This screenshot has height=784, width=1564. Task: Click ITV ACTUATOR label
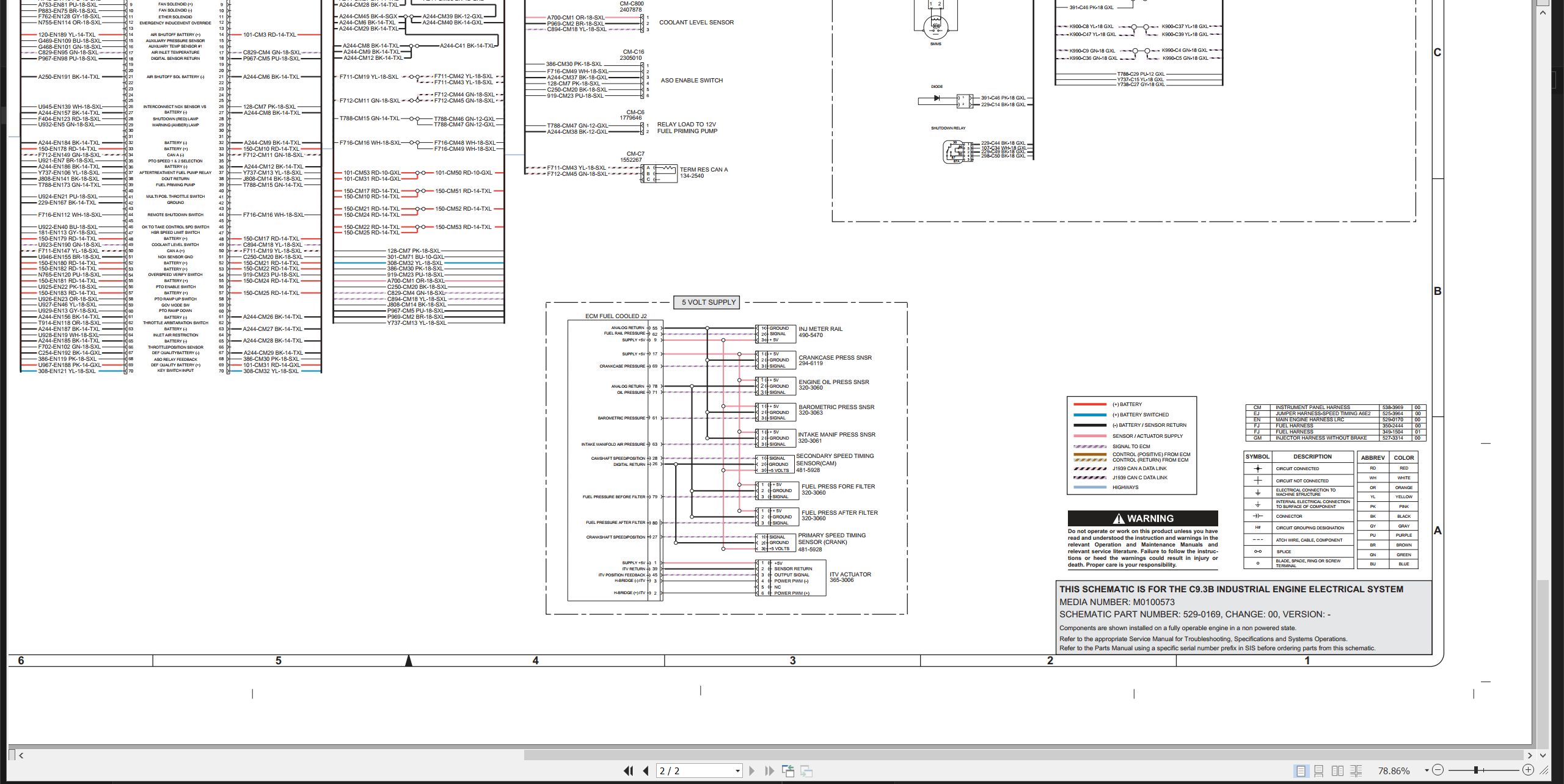(850, 575)
